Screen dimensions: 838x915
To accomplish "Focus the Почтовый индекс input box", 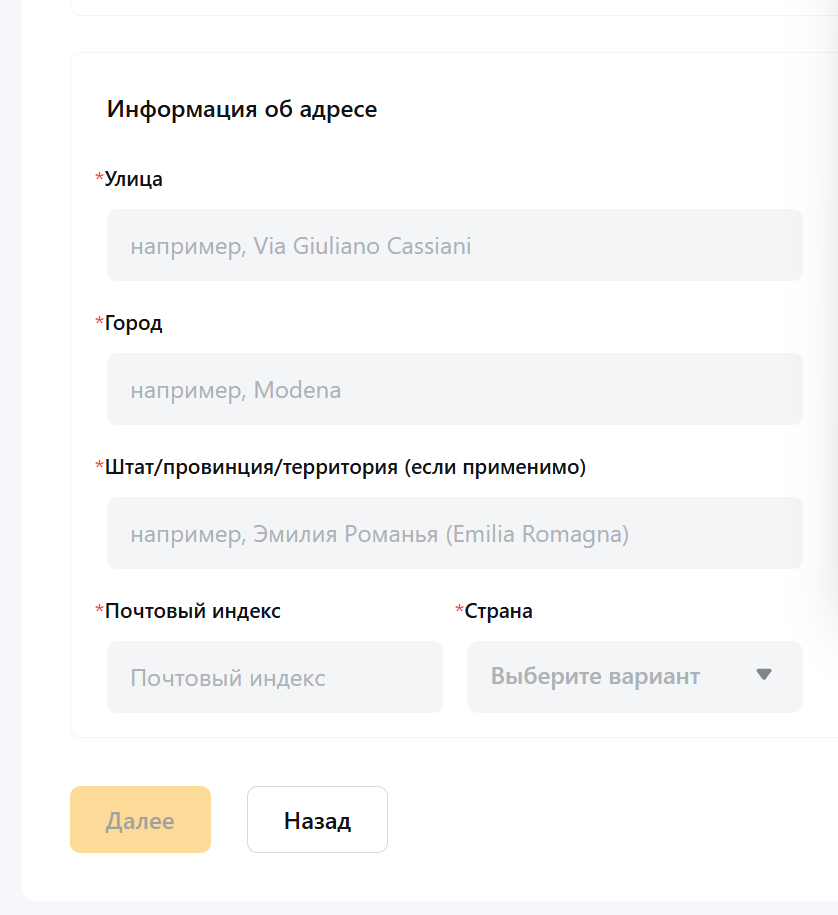I will click(274, 677).
